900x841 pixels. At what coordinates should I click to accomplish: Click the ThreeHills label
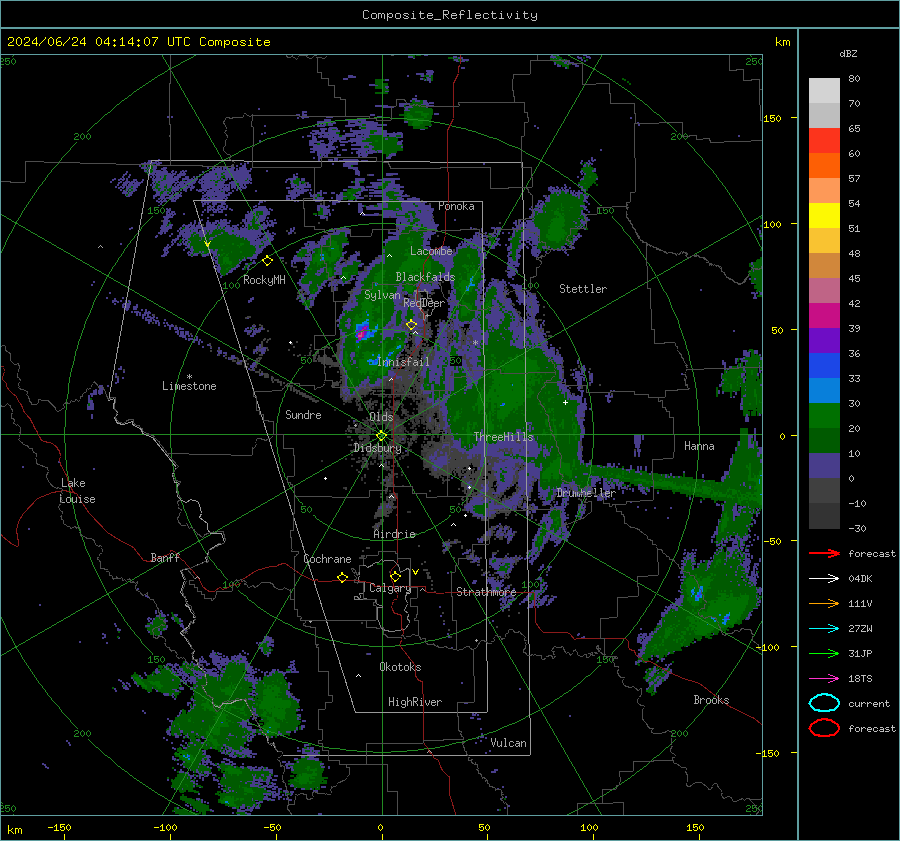(503, 437)
